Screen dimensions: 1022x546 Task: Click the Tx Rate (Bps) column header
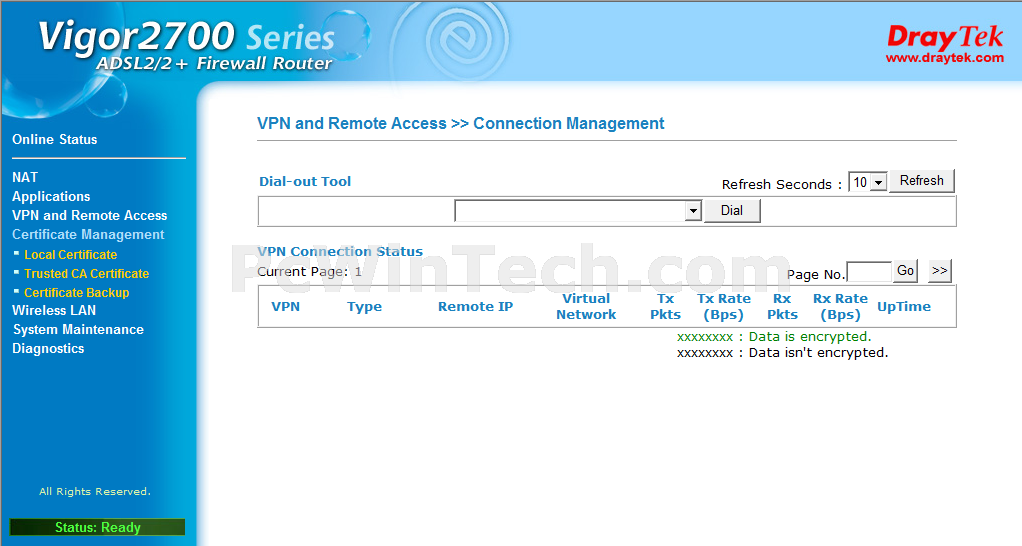pos(723,307)
